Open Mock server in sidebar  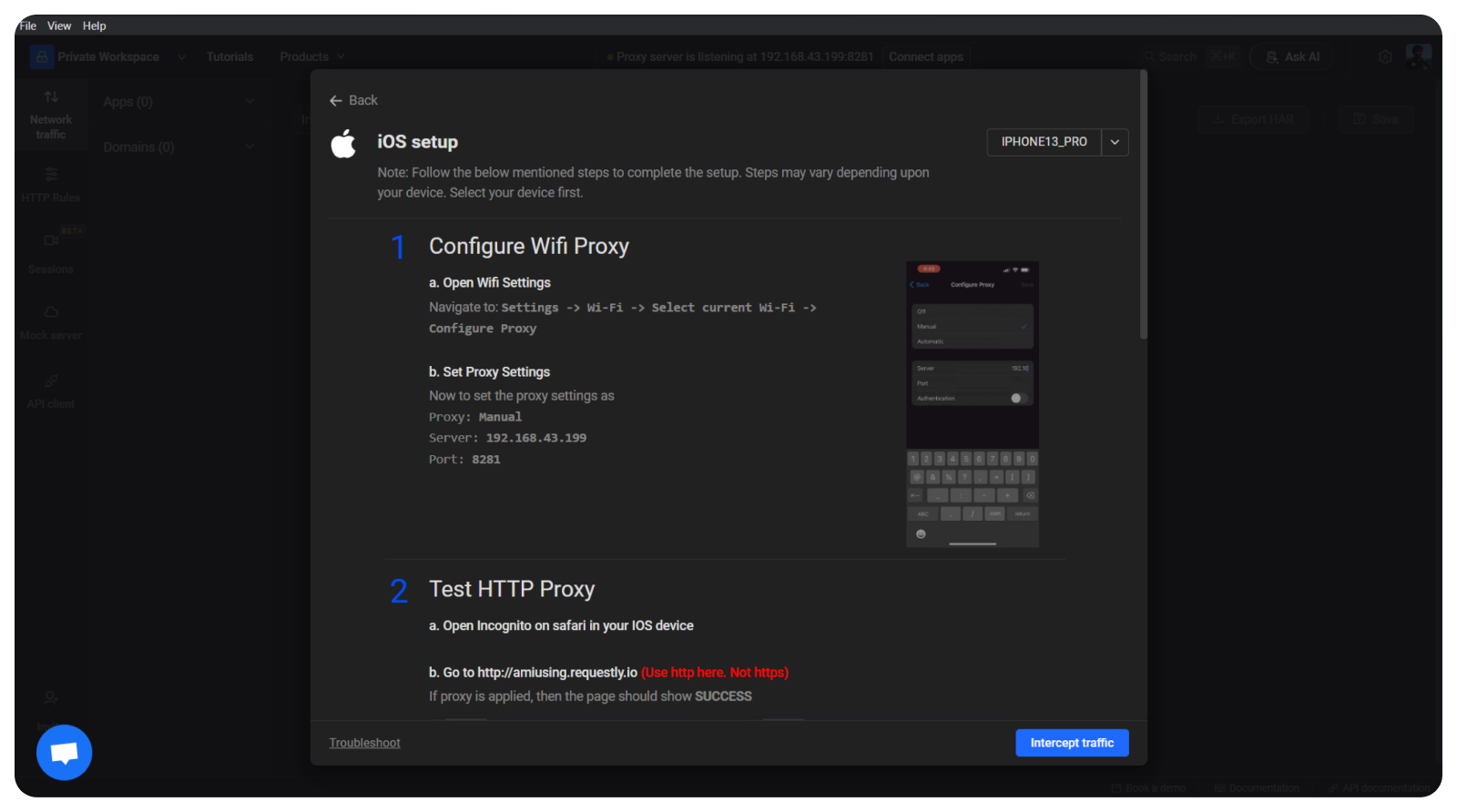pos(51,322)
